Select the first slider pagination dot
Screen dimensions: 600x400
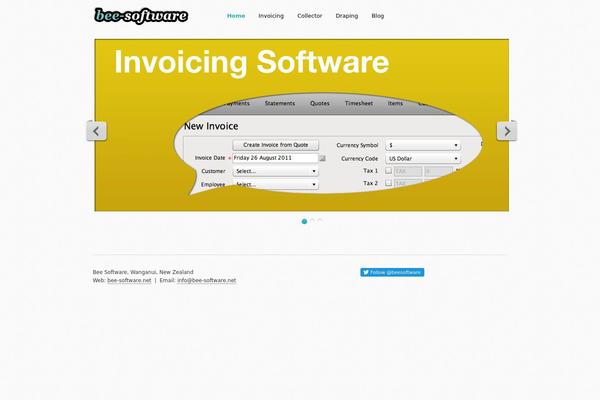(x=304, y=221)
